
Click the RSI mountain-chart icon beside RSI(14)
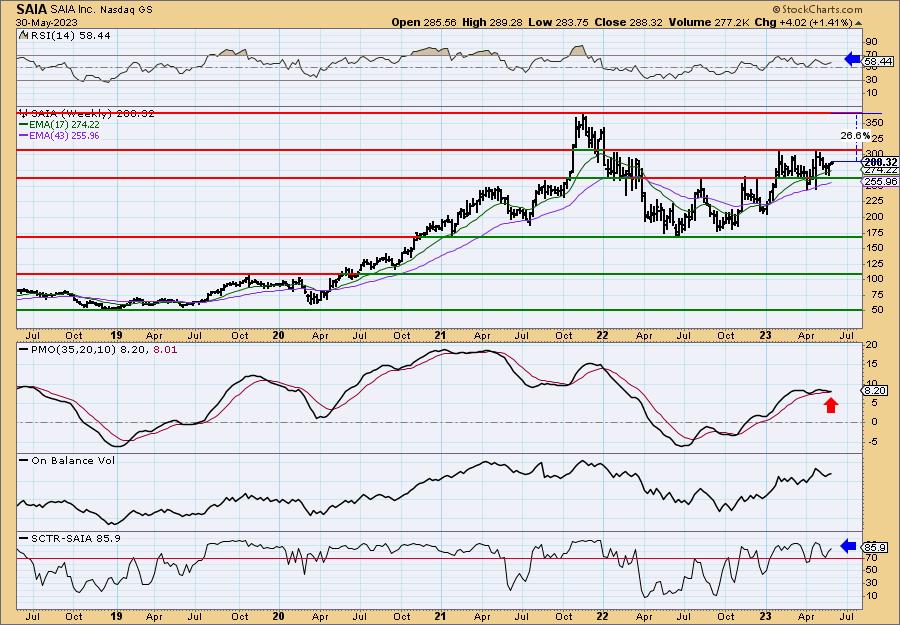click(23, 35)
